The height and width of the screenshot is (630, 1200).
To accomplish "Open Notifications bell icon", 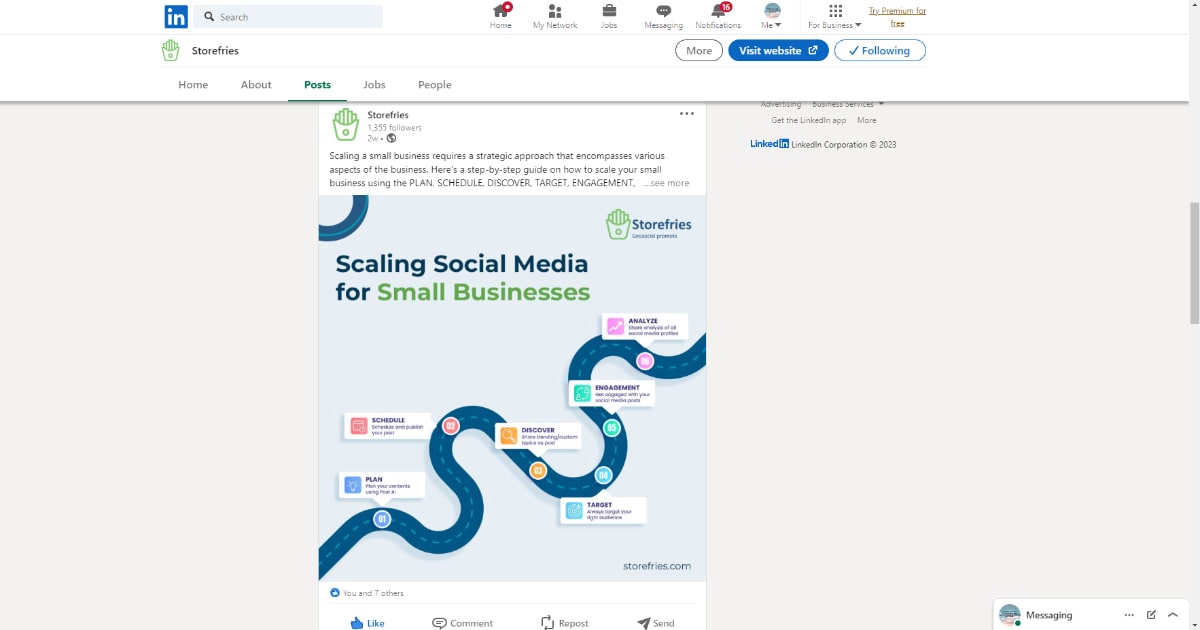I will pyautogui.click(x=718, y=11).
